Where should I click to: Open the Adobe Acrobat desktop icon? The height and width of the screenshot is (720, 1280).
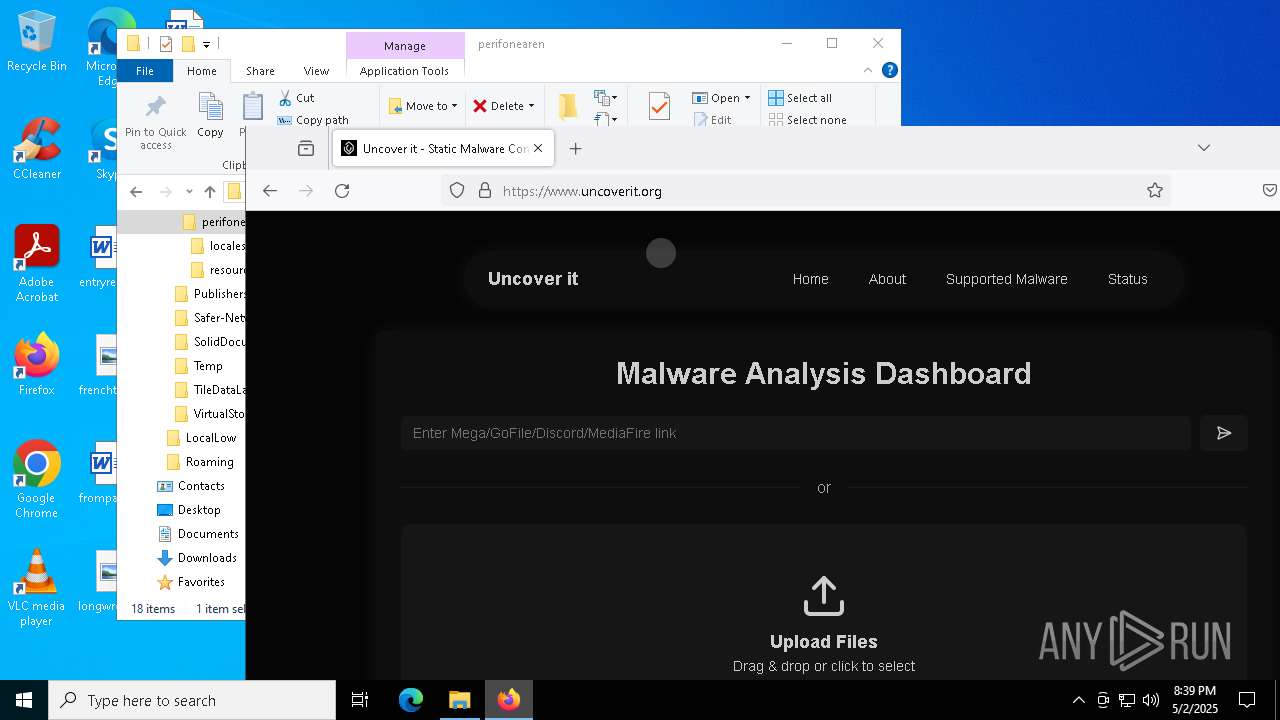37,264
